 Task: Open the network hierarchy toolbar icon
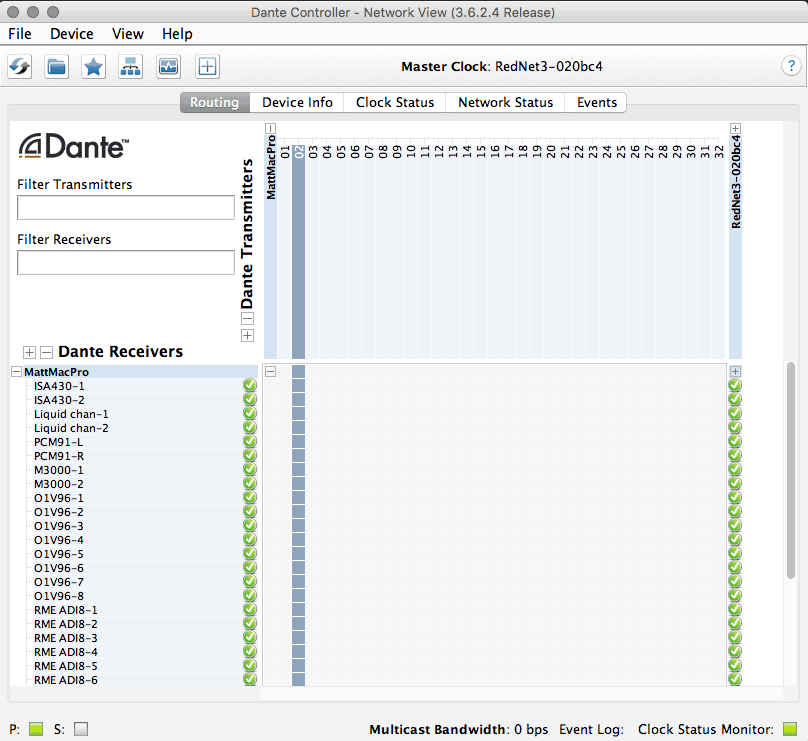pos(130,66)
